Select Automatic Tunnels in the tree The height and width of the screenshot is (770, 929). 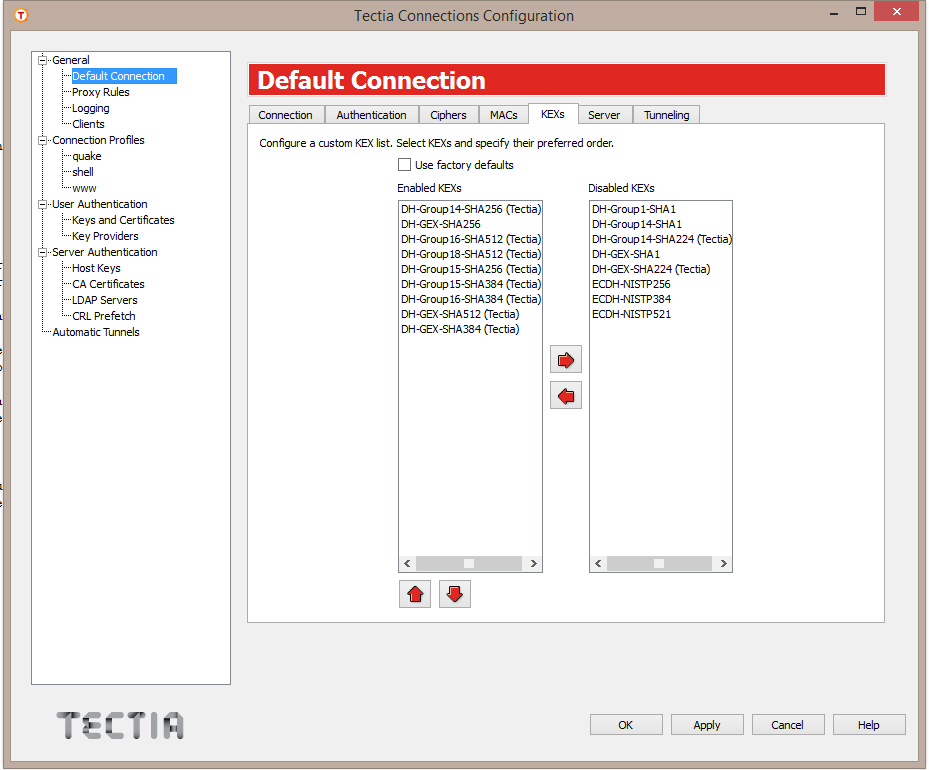click(x=96, y=332)
